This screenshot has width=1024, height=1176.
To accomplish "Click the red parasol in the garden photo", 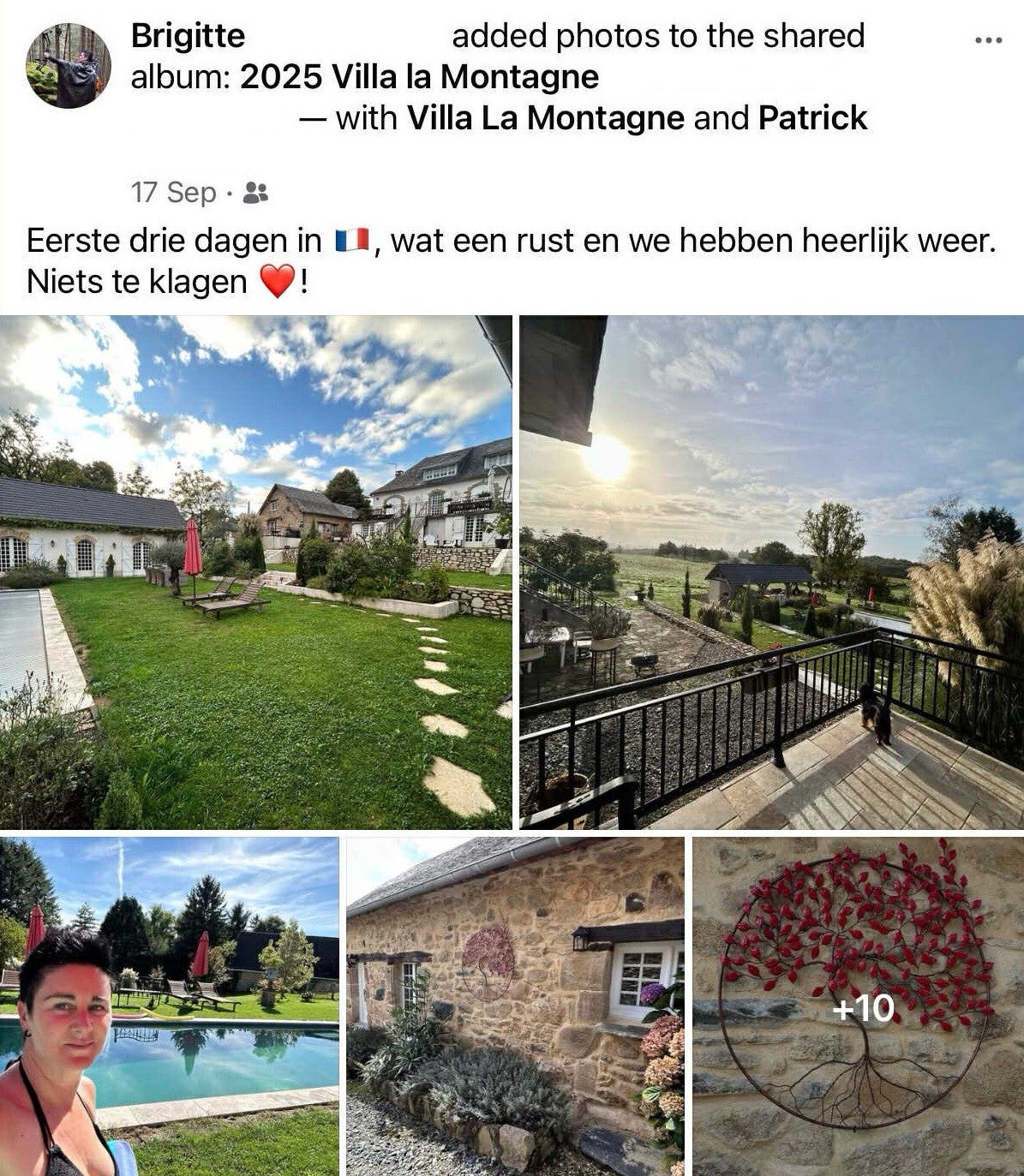I will (193, 549).
